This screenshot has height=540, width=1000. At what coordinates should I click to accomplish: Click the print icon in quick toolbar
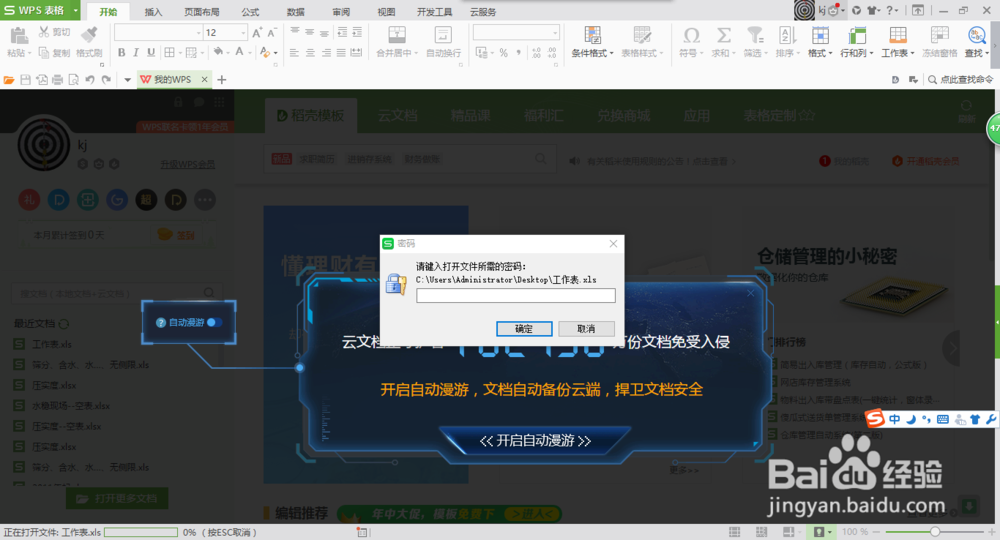(x=57, y=80)
